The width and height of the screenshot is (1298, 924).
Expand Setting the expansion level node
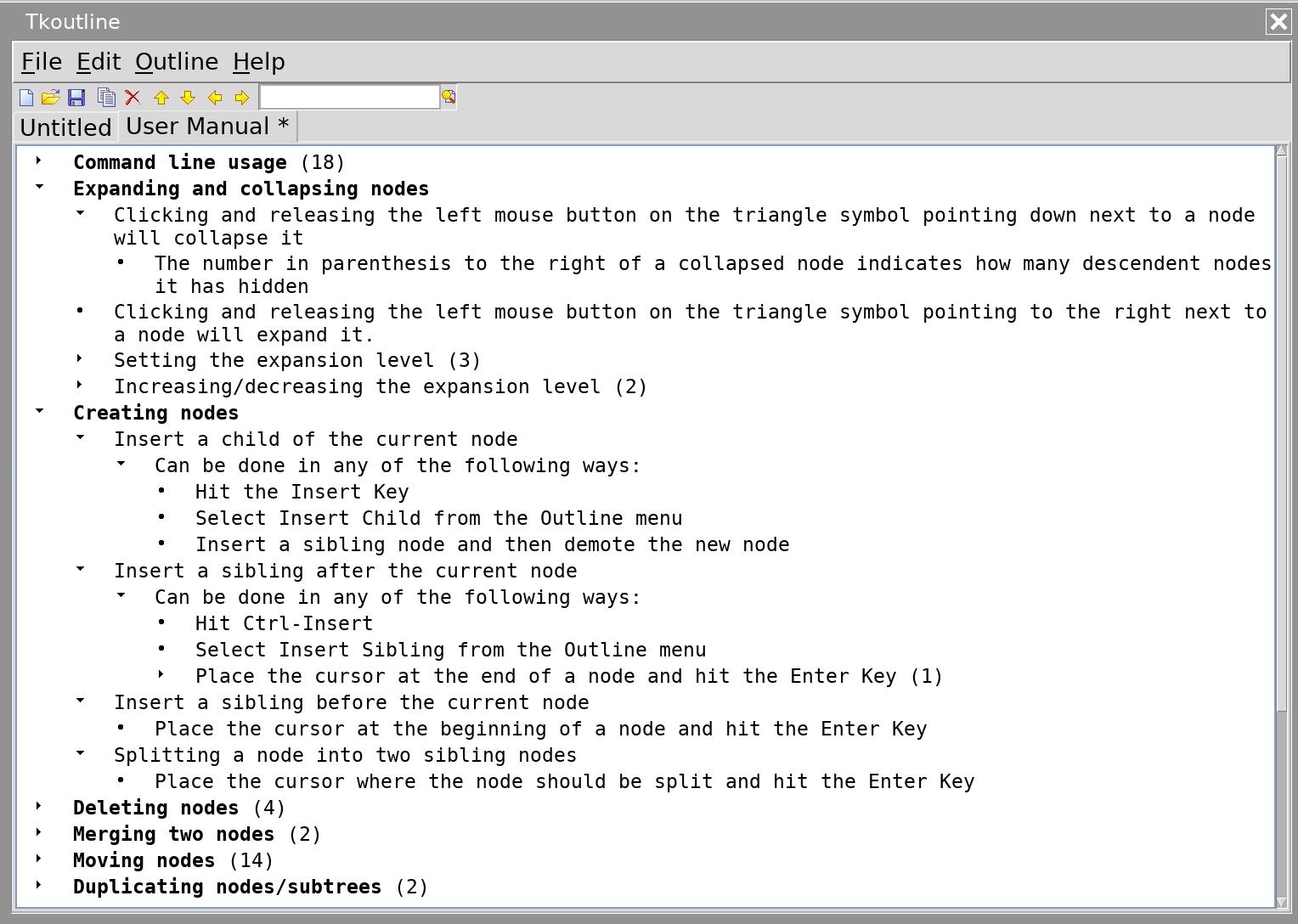pyautogui.click(x=79, y=358)
